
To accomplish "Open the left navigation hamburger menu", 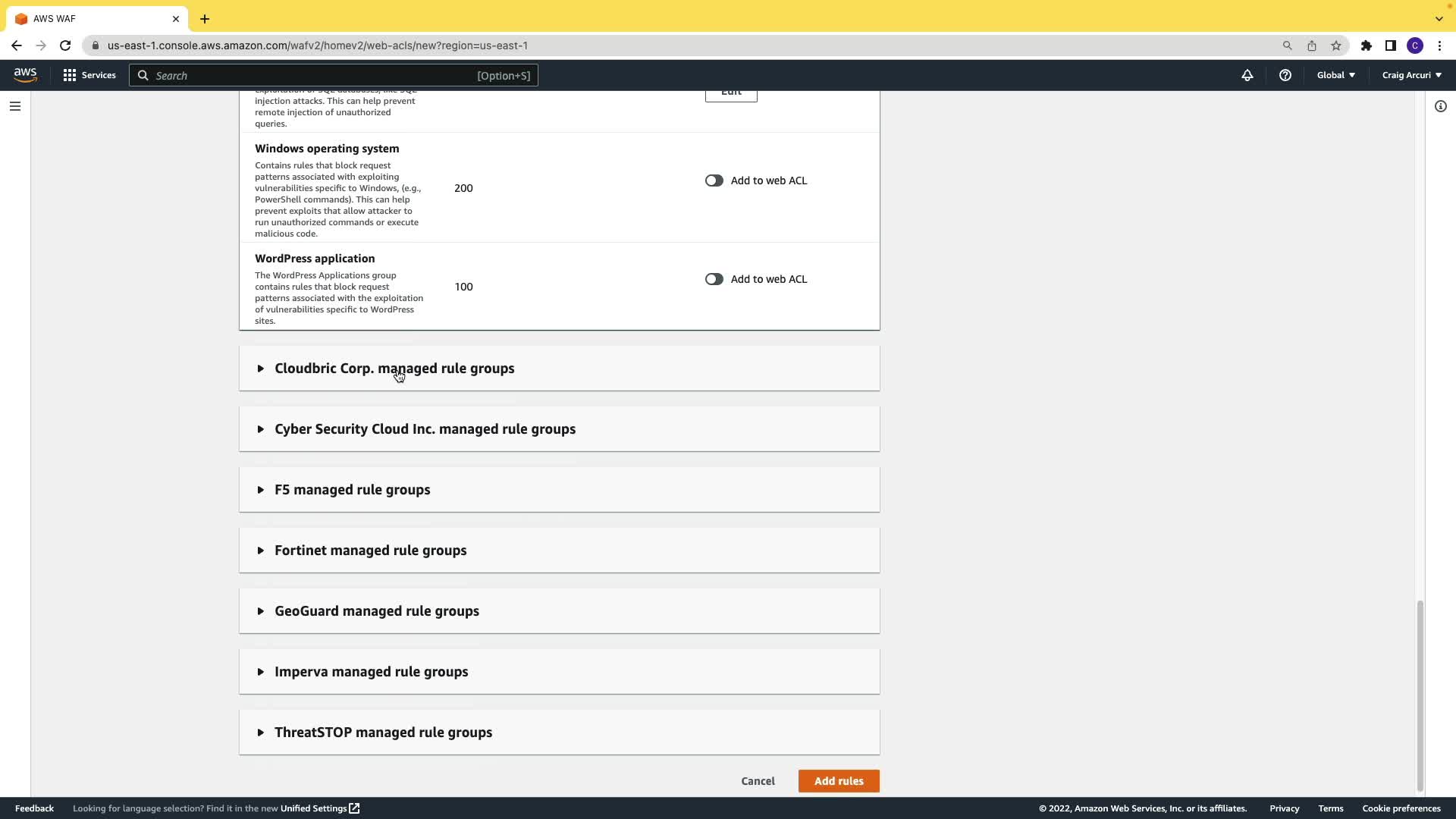I will click(15, 106).
